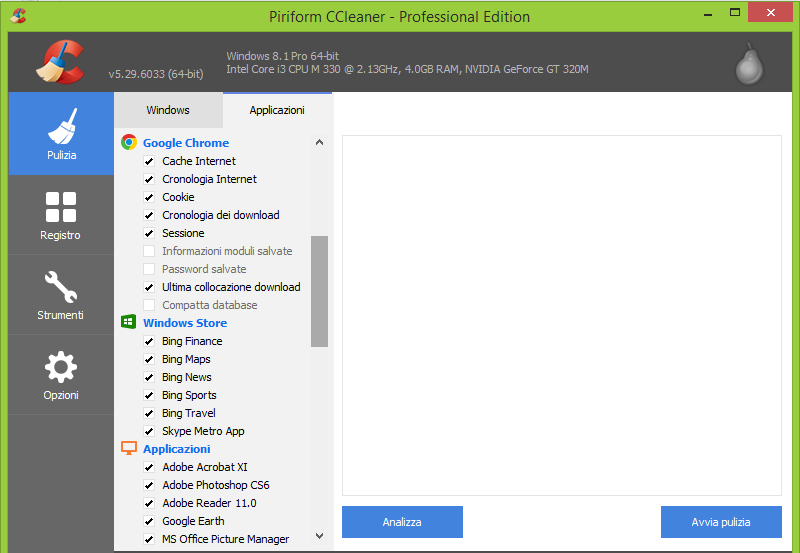
Task: Uncheck the Bing Maps checkbox
Action: (149, 359)
